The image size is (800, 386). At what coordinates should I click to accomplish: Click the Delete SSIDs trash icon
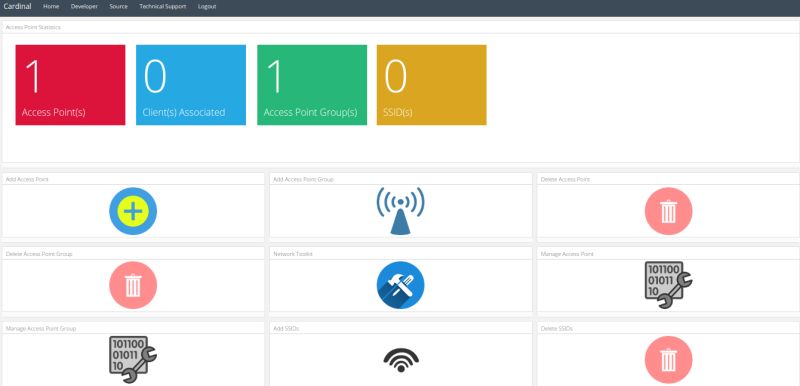(x=668, y=359)
